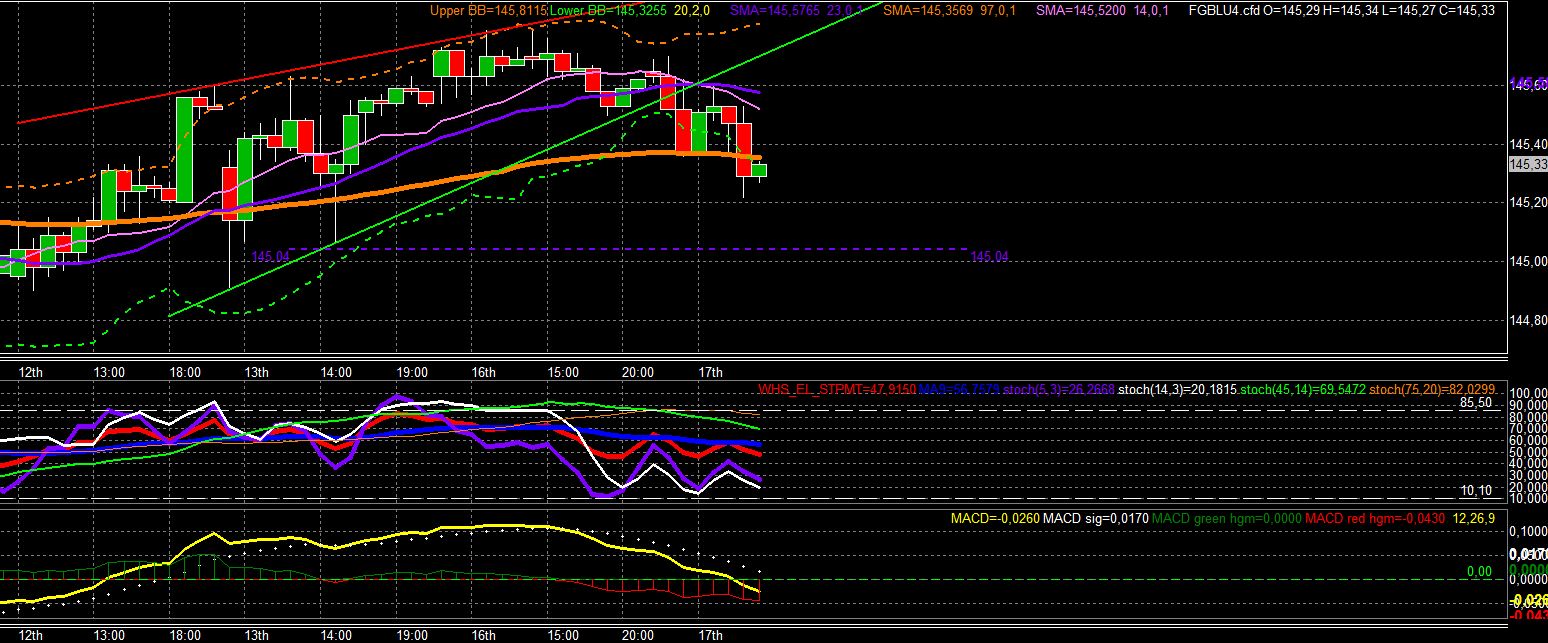
Task: Click the 145,20 price axis label
Action: pos(1527,203)
